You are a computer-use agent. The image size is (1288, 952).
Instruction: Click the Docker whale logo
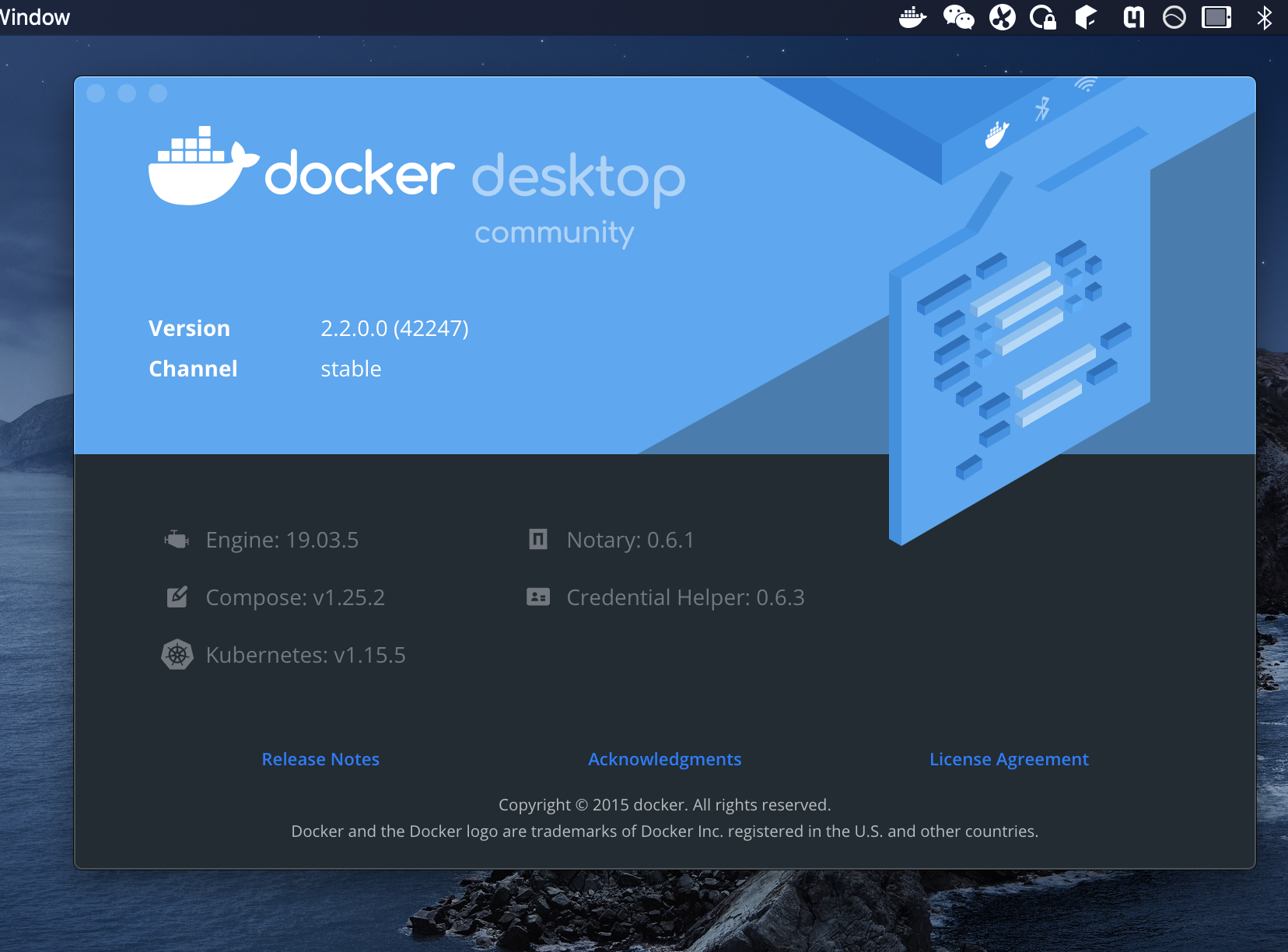[x=204, y=166]
